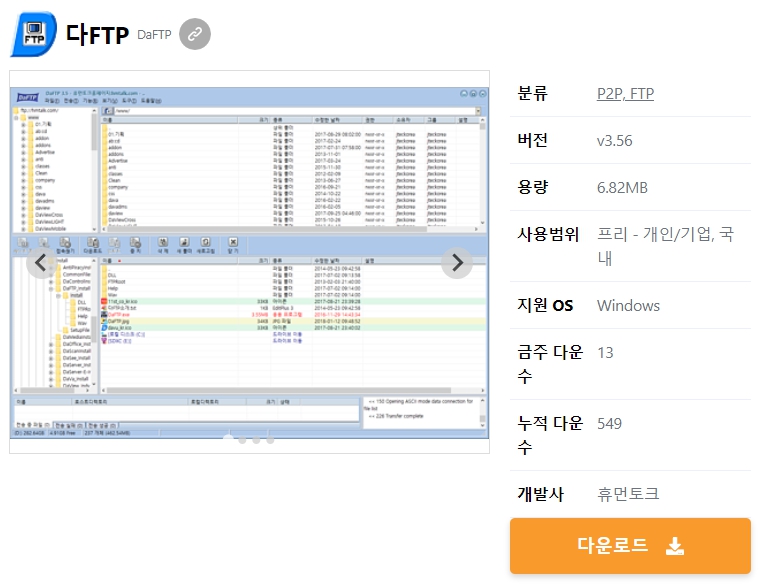Select the version value v3.56

[614, 141]
